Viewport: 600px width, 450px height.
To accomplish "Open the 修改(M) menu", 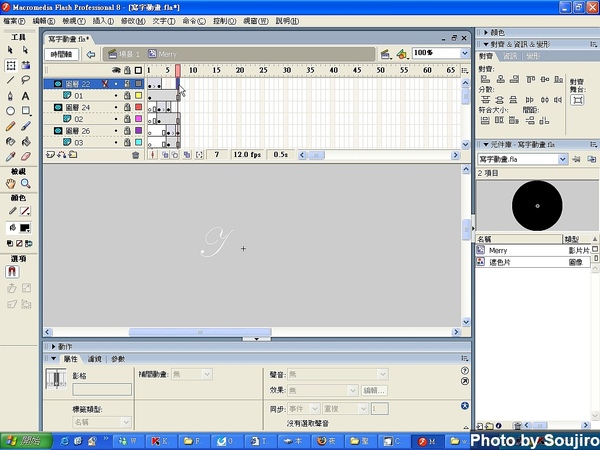I will click(x=131, y=20).
